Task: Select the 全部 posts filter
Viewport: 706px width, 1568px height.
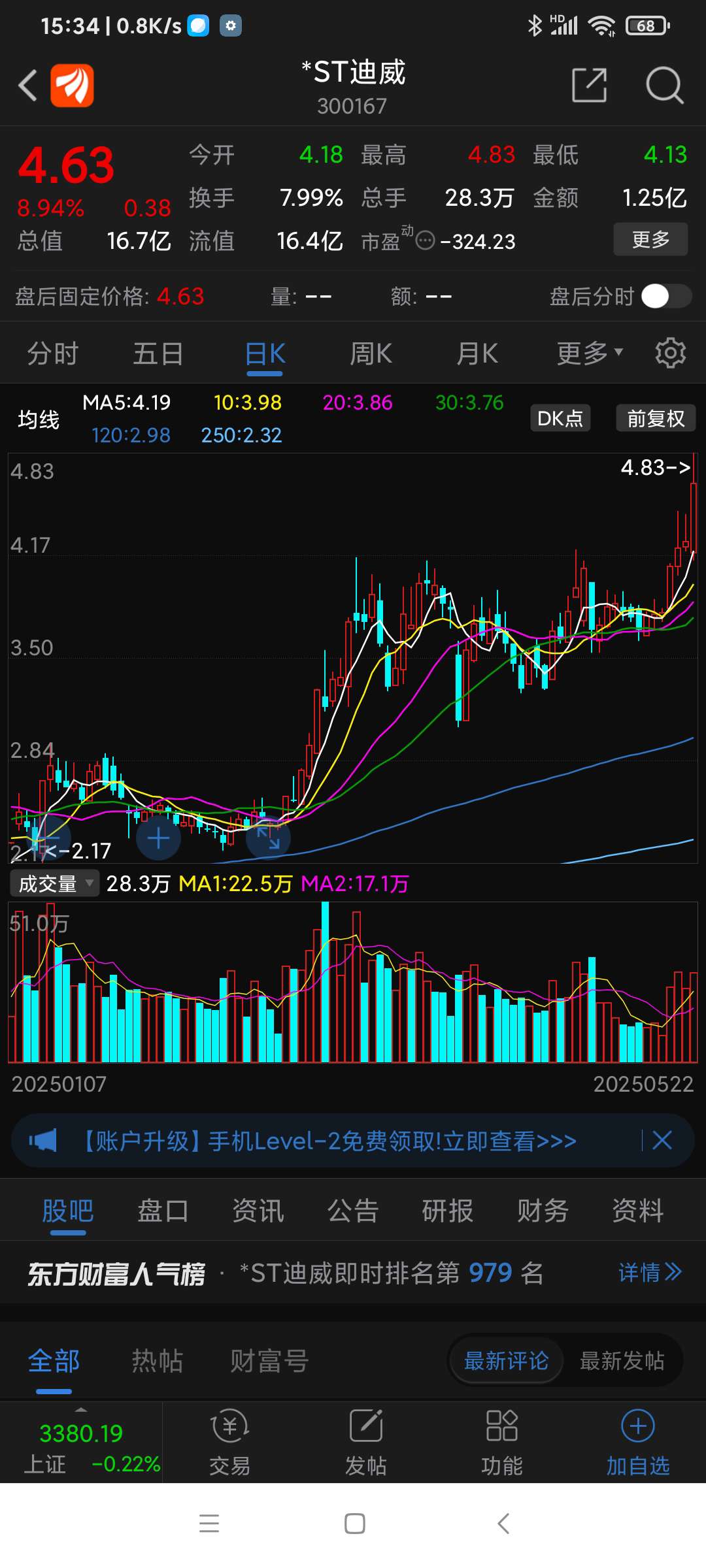Action: click(54, 1362)
